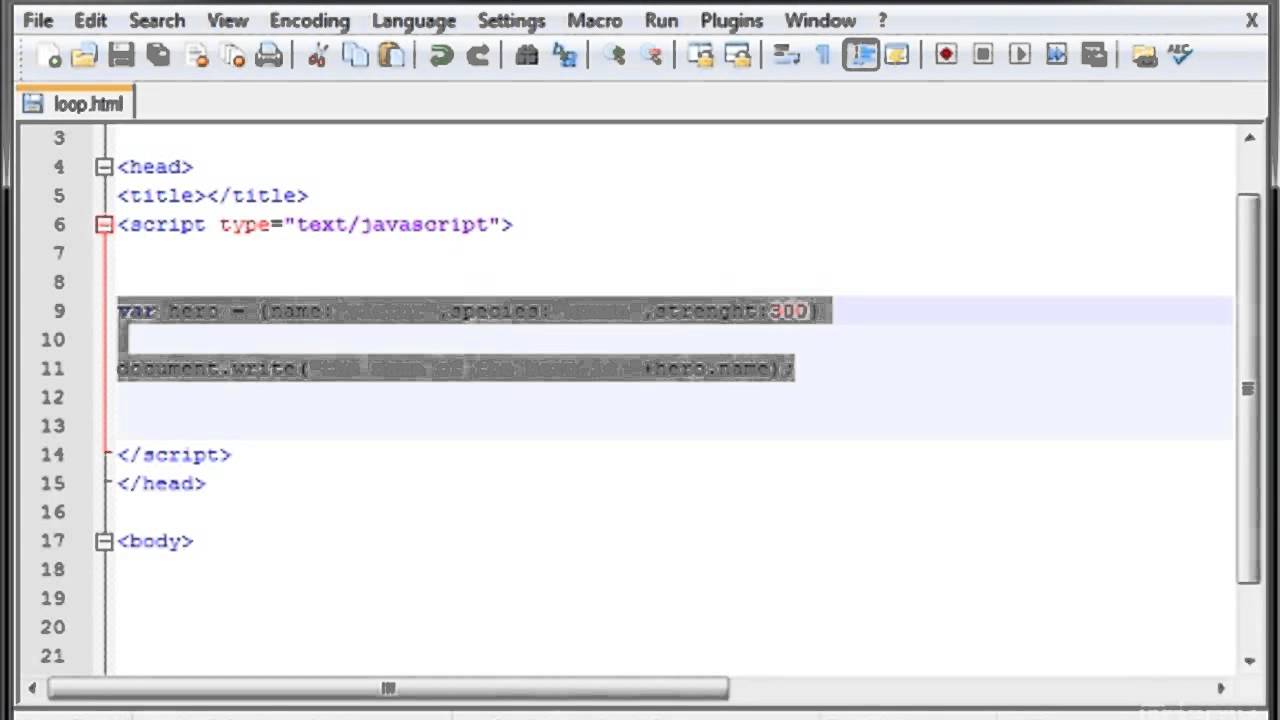Click line number 11 in the margin
This screenshot has height=720, width=1280.
click(x=53, y=368)
